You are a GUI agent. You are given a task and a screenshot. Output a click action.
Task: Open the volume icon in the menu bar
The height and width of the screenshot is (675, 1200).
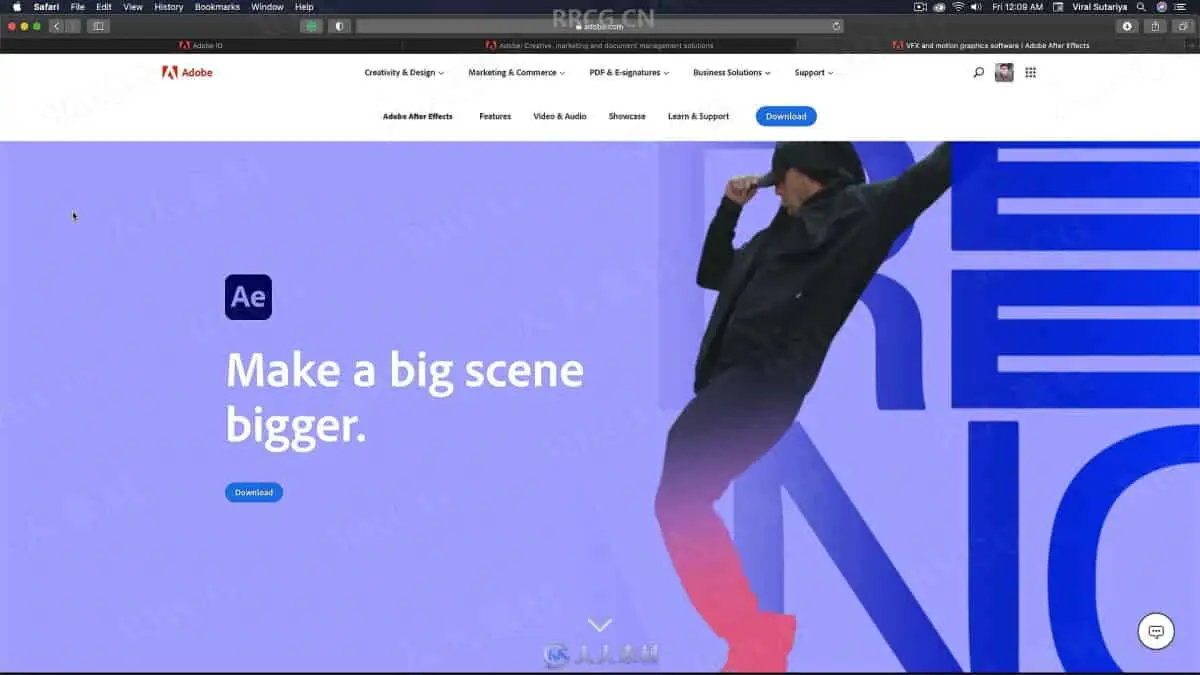coord(976,7)
